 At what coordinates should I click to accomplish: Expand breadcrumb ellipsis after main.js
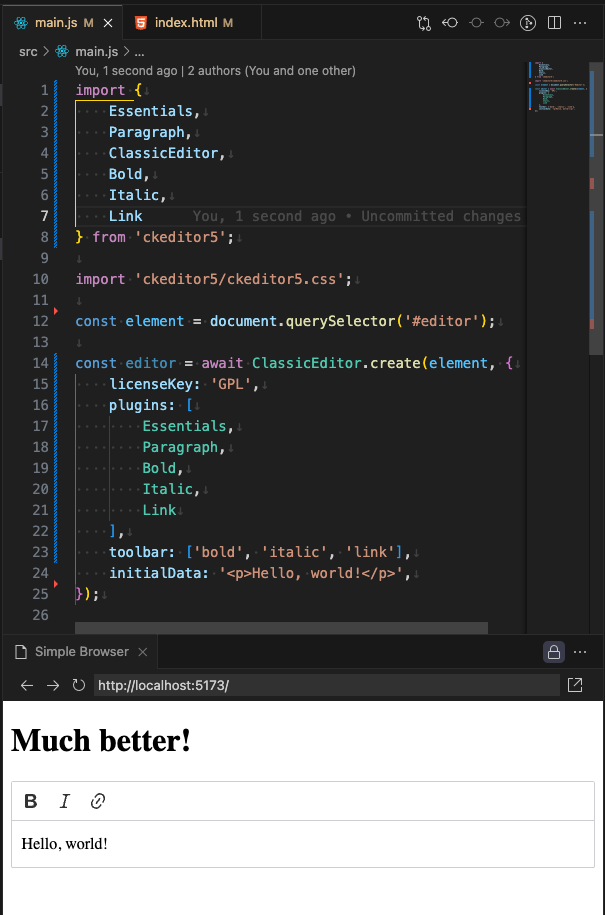[139, 51]
